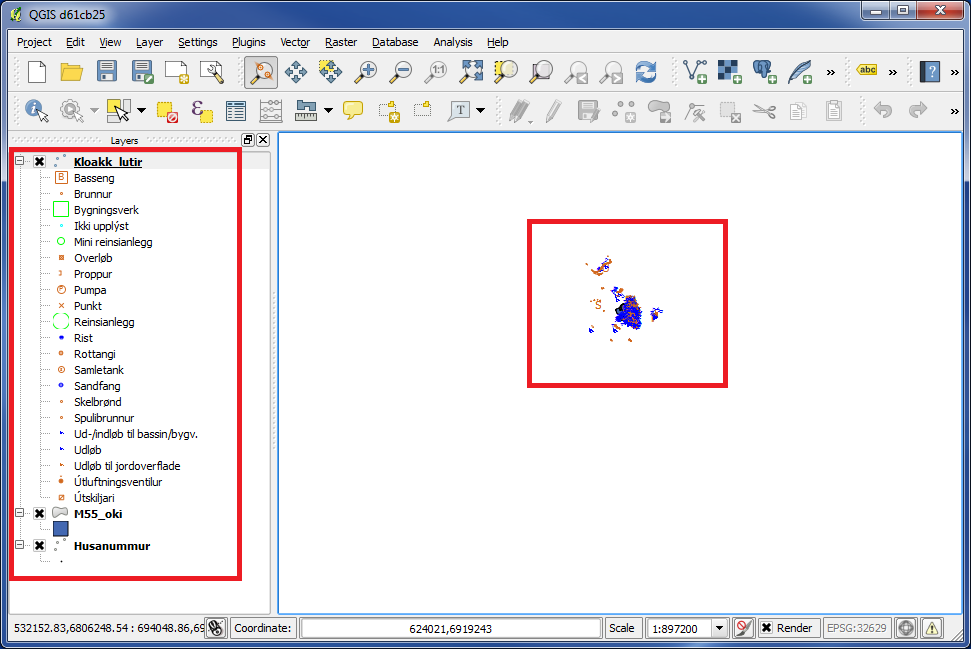
Task: Open the Raster menu
Action: point(341,42)
